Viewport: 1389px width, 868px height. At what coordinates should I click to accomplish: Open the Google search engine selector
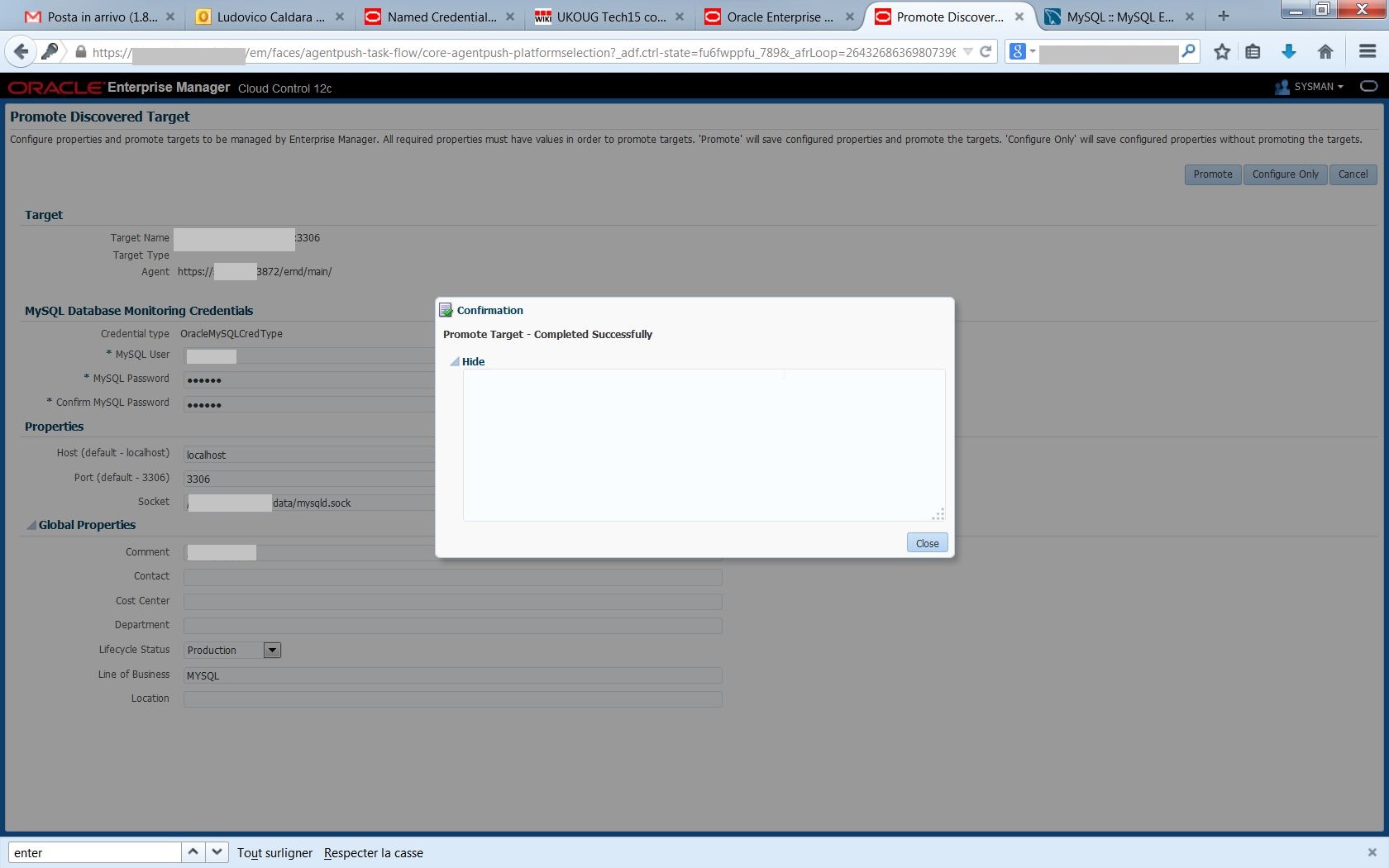[x=1022, y=51]
